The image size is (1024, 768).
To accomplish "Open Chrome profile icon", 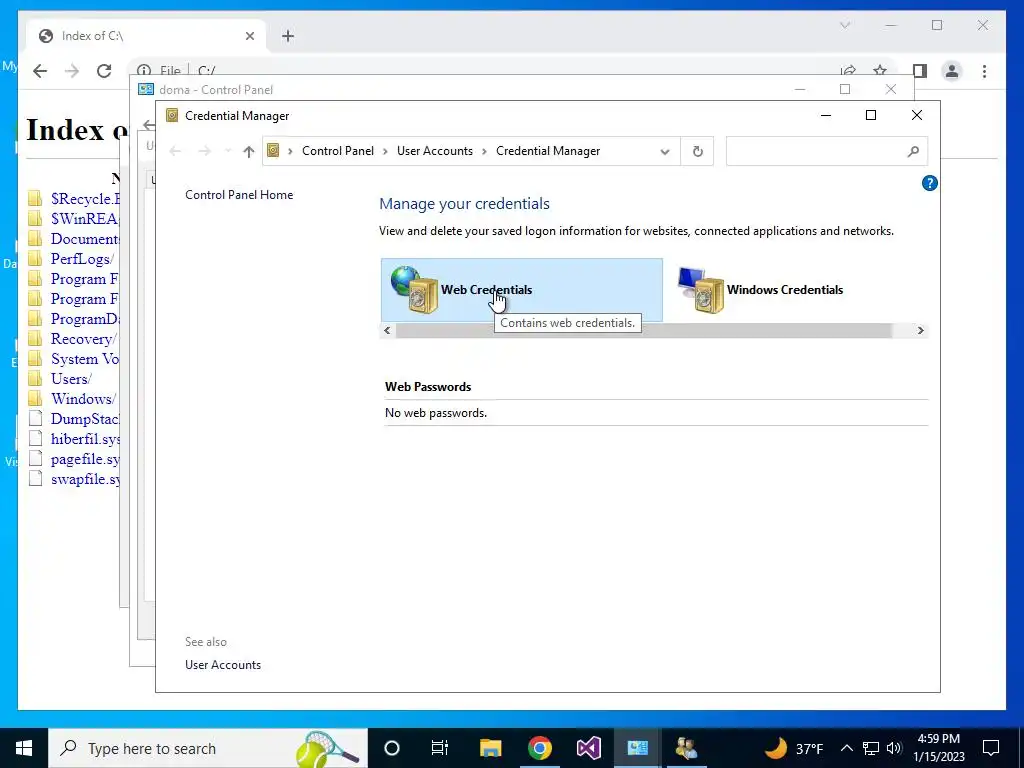I will click(x=952, y=71).
